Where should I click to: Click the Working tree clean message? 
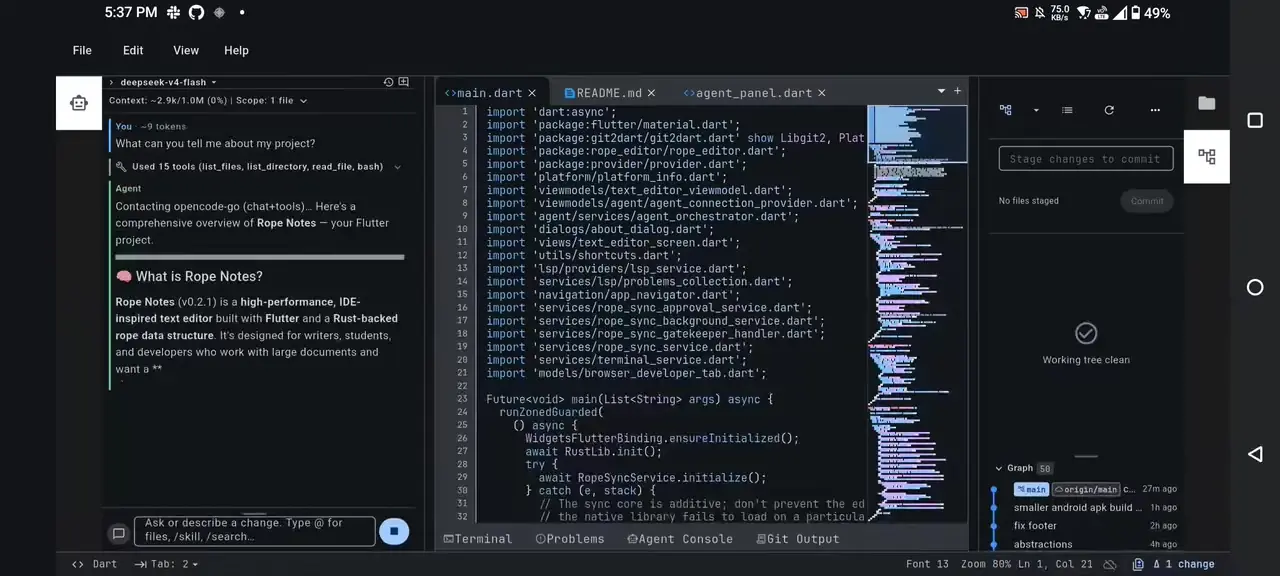pos(1086,360)
